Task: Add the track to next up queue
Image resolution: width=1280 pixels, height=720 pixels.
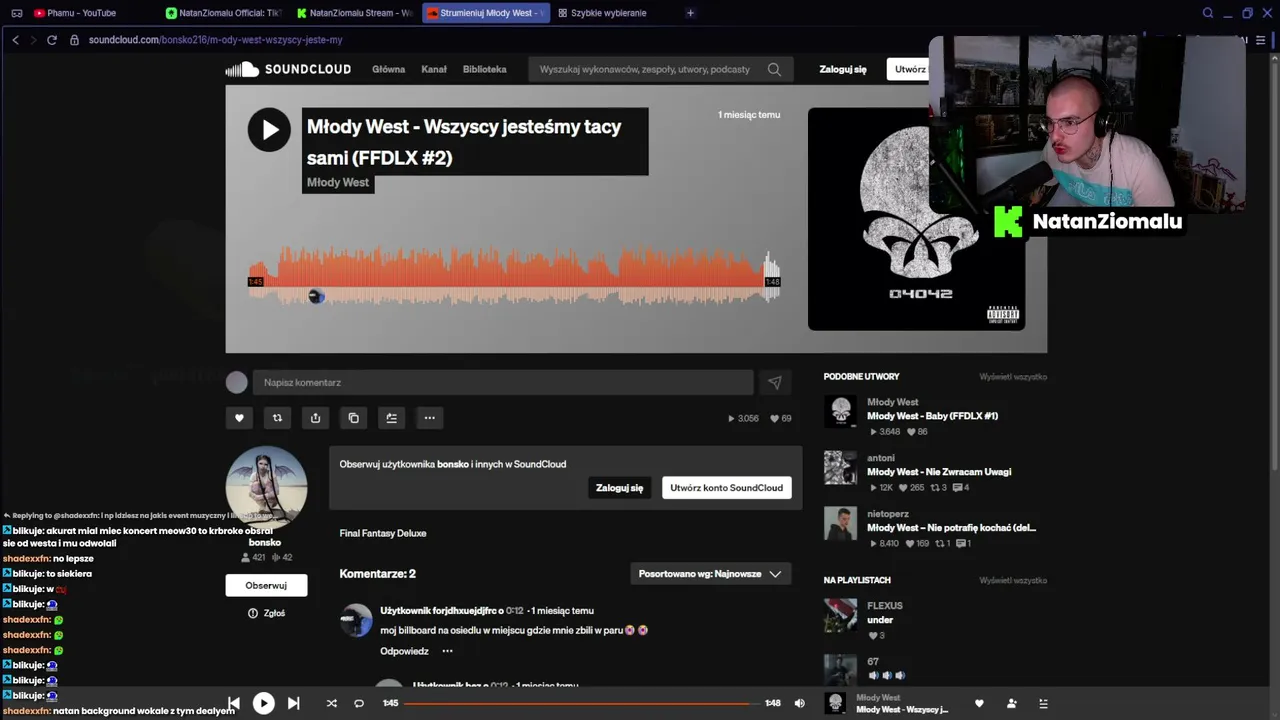Action: [391, 418]
